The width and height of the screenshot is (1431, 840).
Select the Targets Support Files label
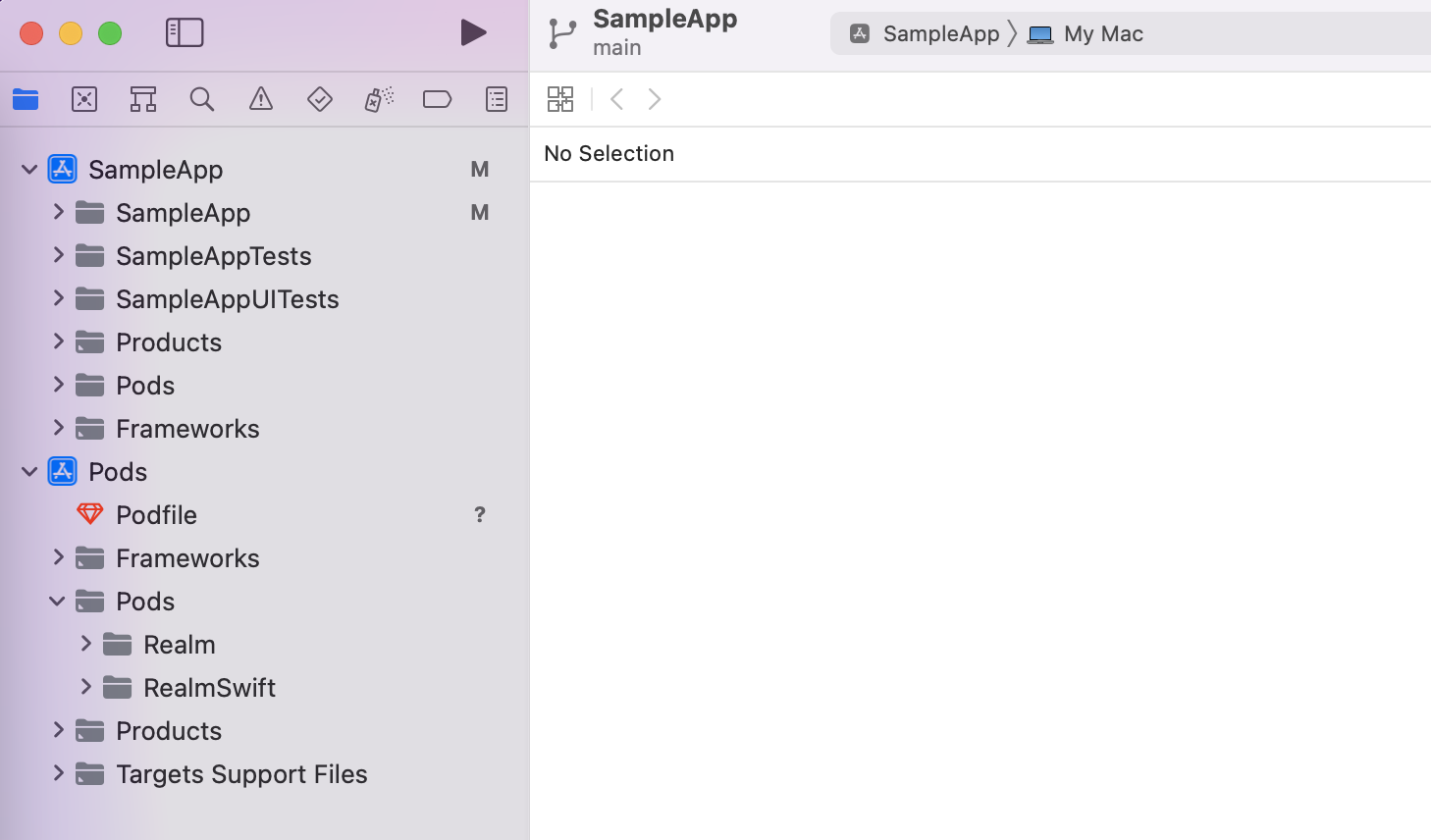coord(241,774)
